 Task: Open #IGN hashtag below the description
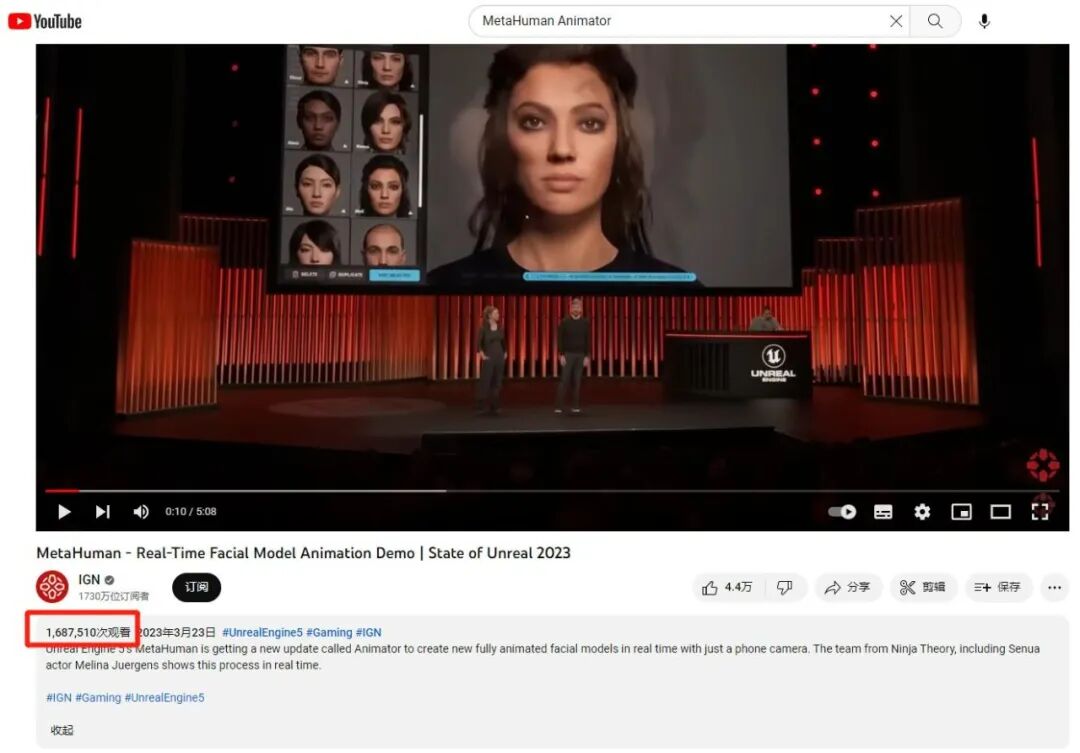[59, 698]
